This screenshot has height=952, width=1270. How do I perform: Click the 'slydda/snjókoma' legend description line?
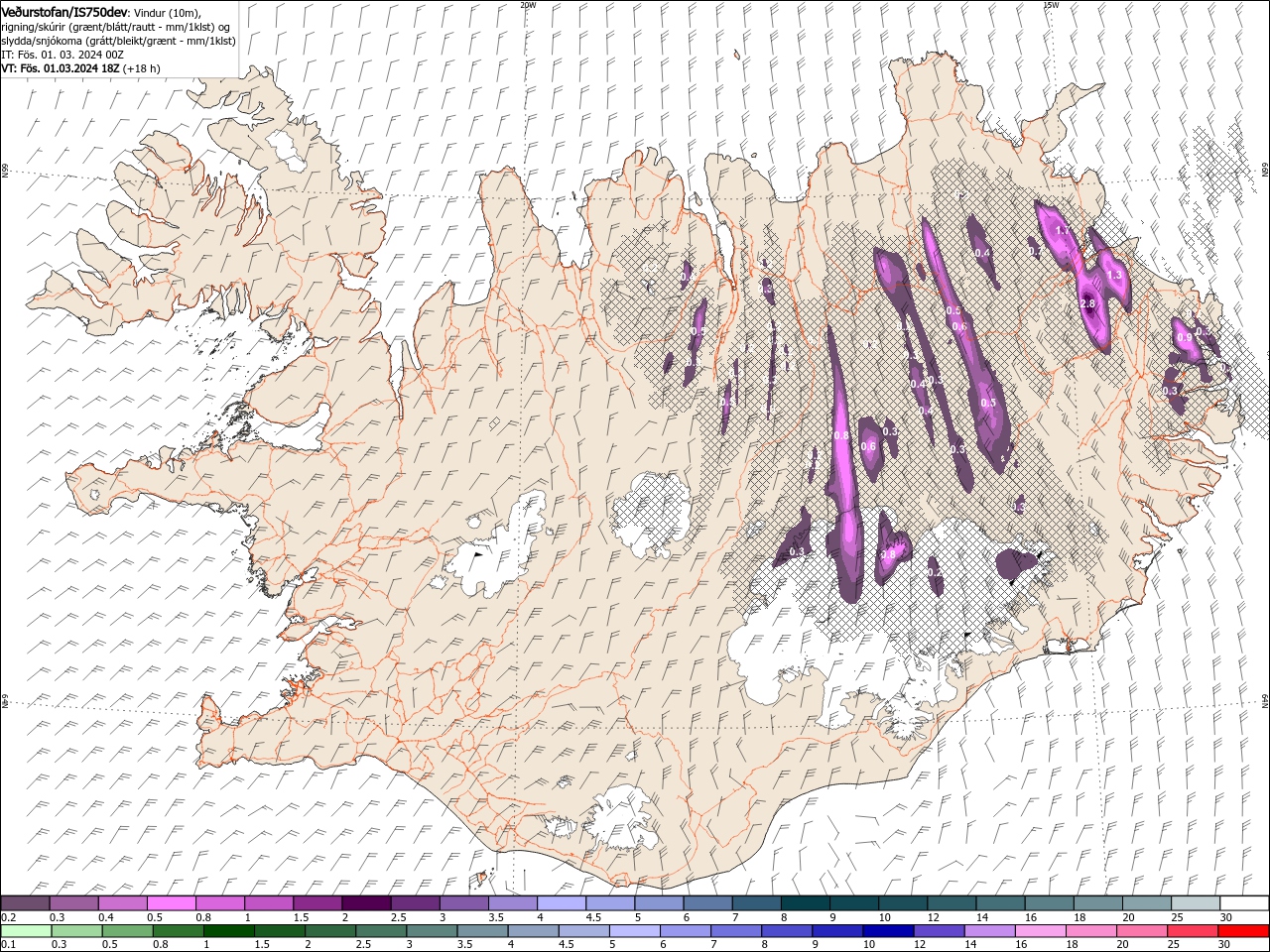tap(118, 41)
